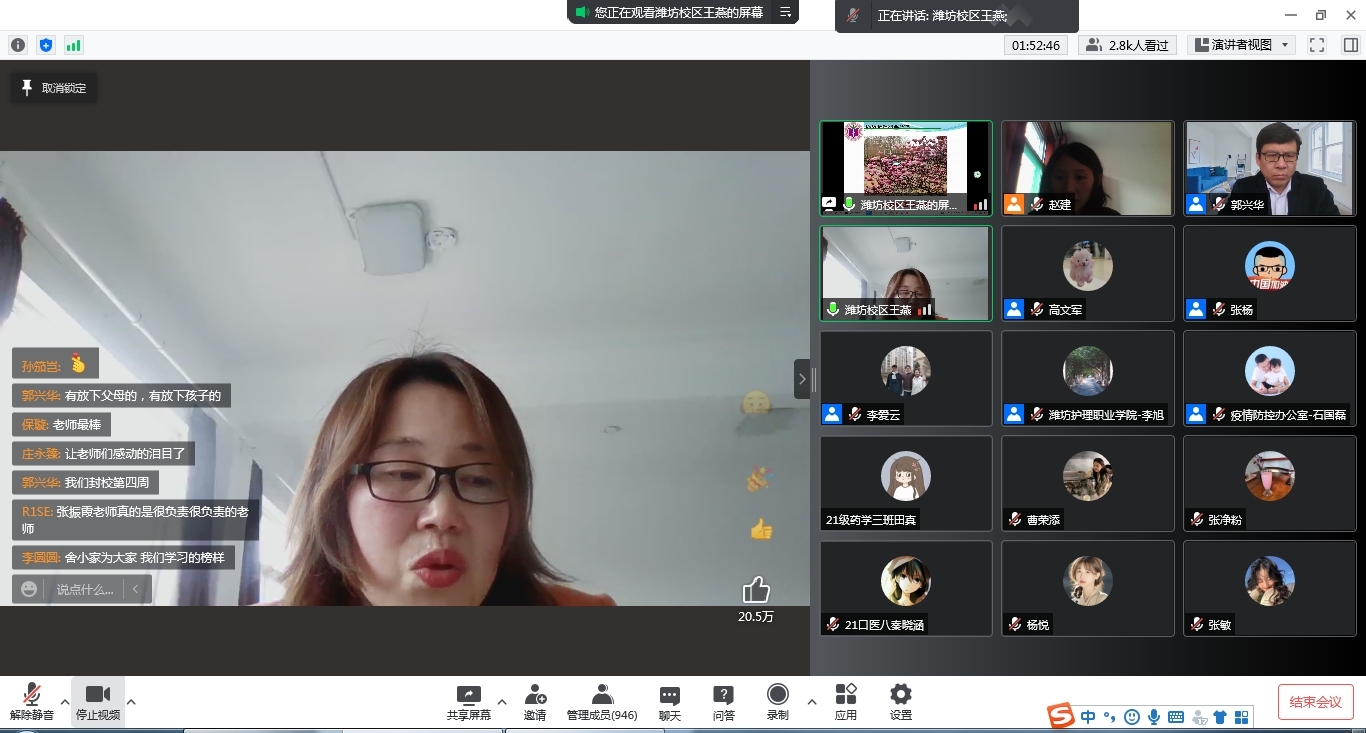
Task: Open meeting Settings (设置)
Action: 900,702
